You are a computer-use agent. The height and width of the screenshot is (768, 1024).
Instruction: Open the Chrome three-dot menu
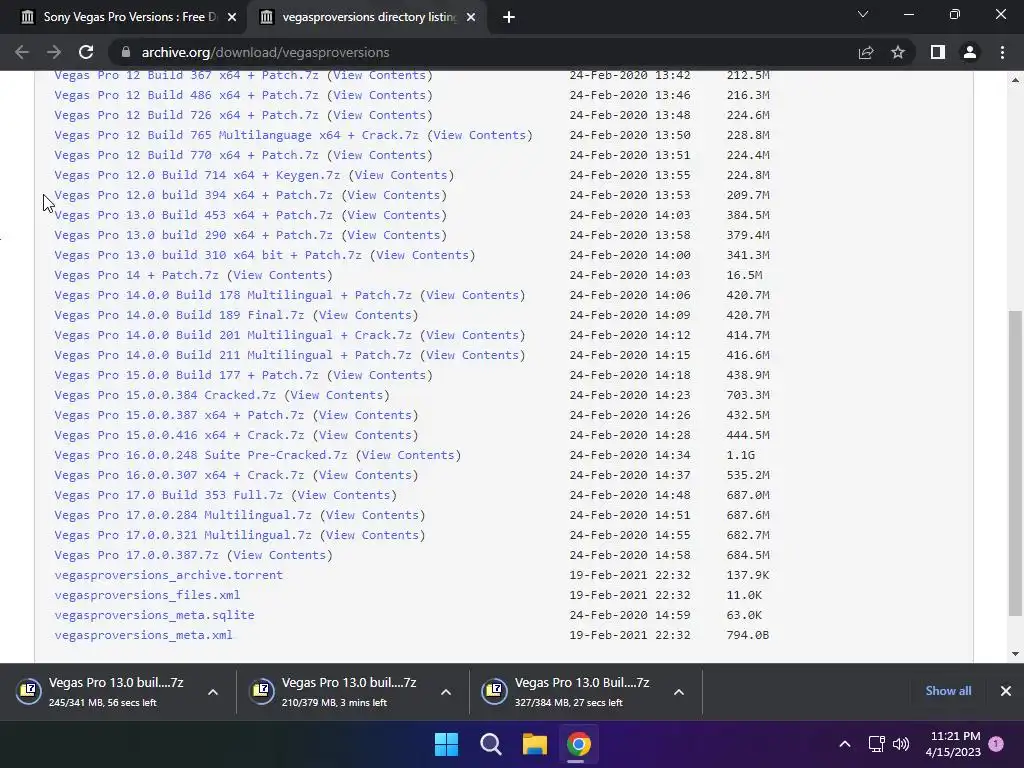[x=1002, y=52]
